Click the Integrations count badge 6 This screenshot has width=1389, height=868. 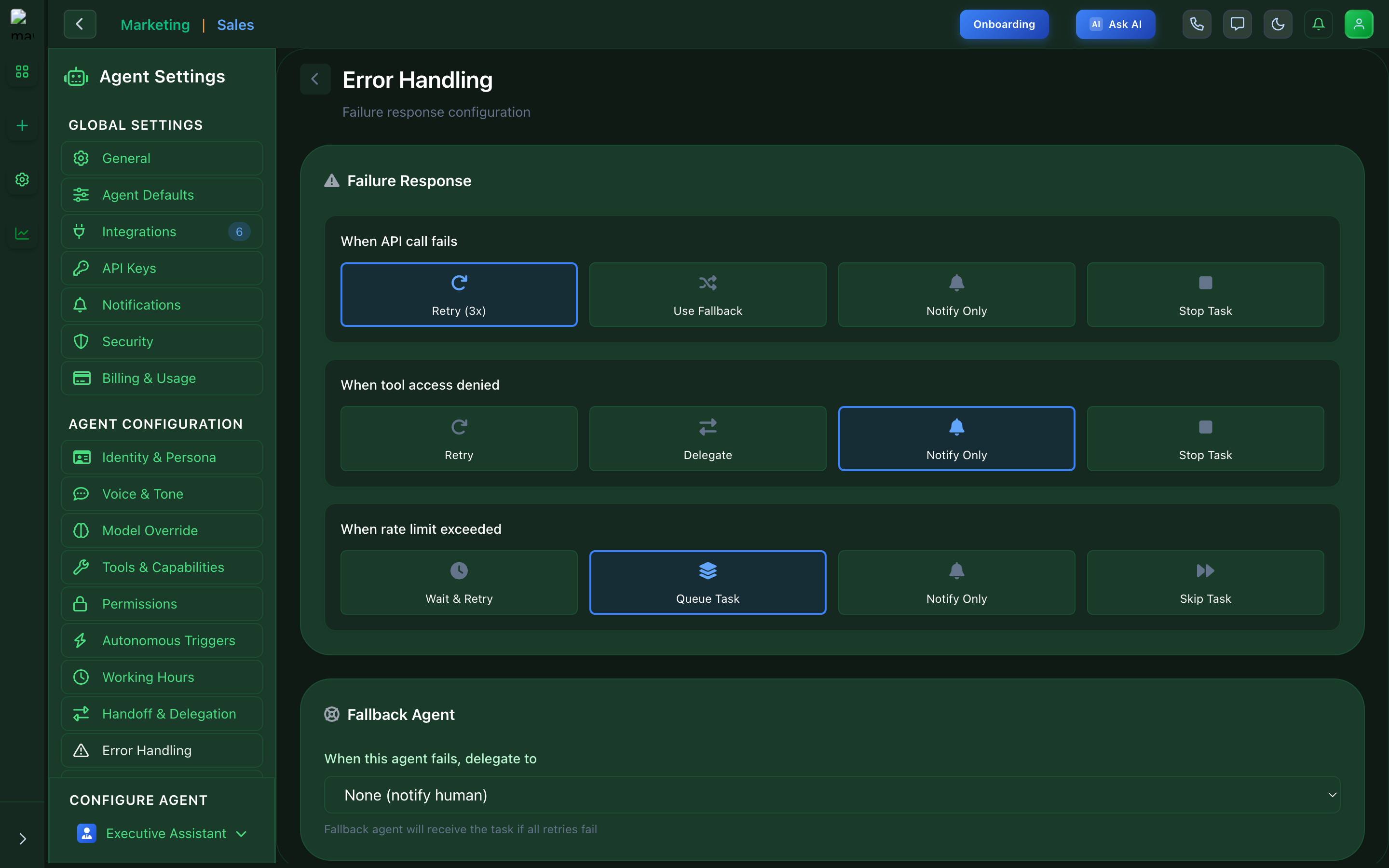pyautogui.click(x=239, y=232)
